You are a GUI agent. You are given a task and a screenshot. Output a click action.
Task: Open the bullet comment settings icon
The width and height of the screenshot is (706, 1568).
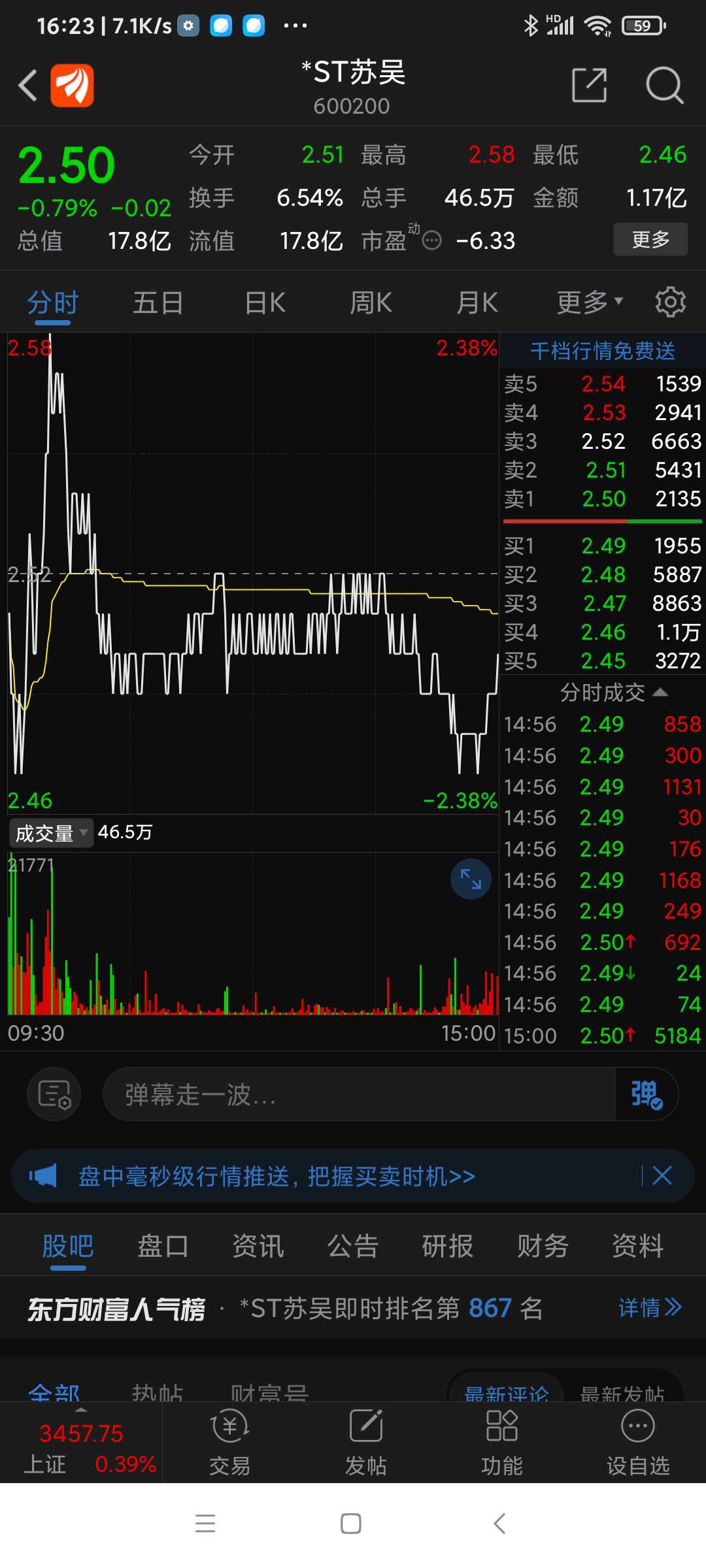tap(54, 1094)
